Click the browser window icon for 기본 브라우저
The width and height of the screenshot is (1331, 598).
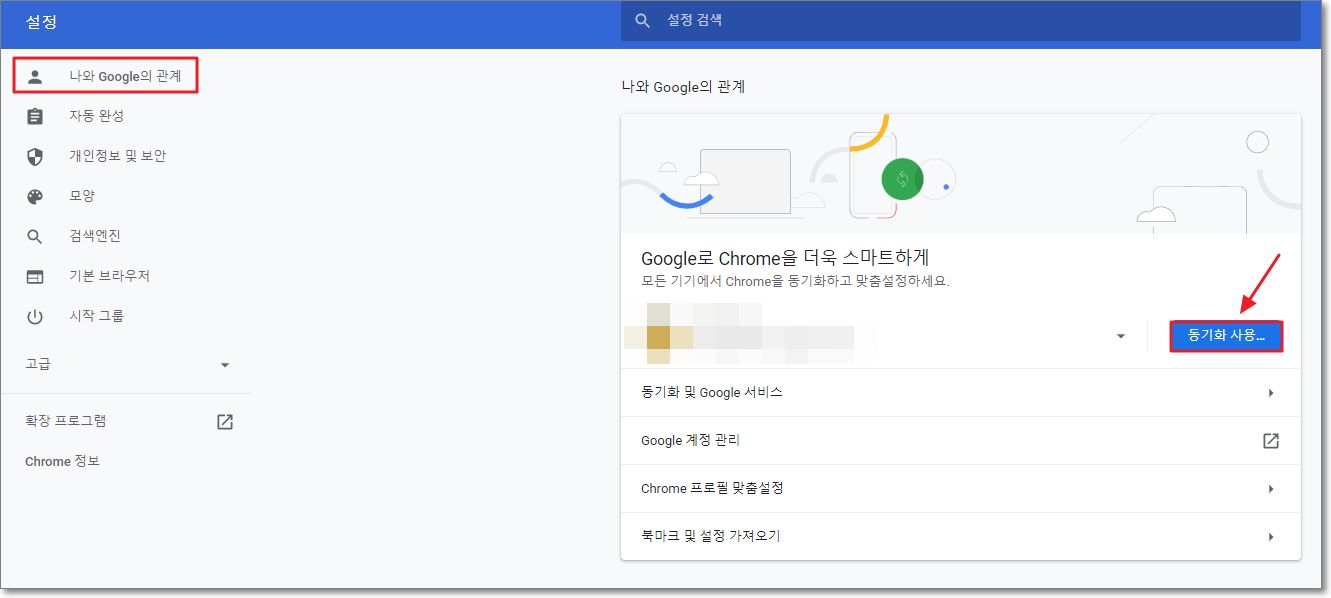35,276
